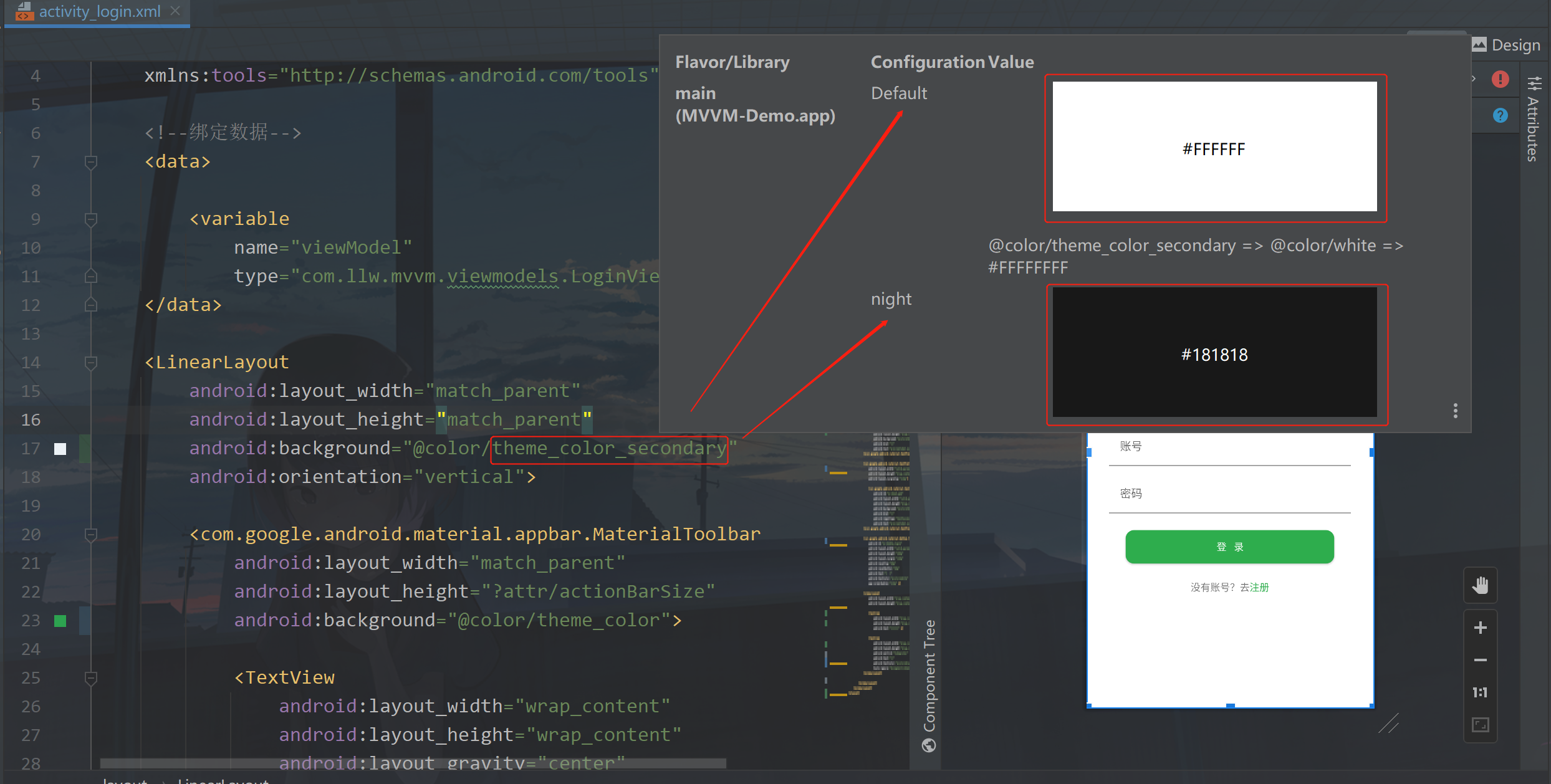Click the 密码 input field in preview
This screenshot has height=784, width=1551.
pos(1229,495)
